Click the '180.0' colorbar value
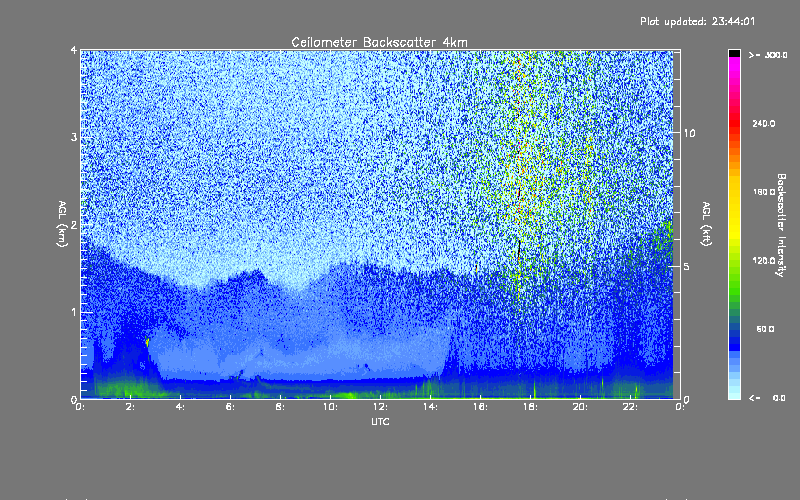This screenshot has height=500, width=800. (764, 192)
